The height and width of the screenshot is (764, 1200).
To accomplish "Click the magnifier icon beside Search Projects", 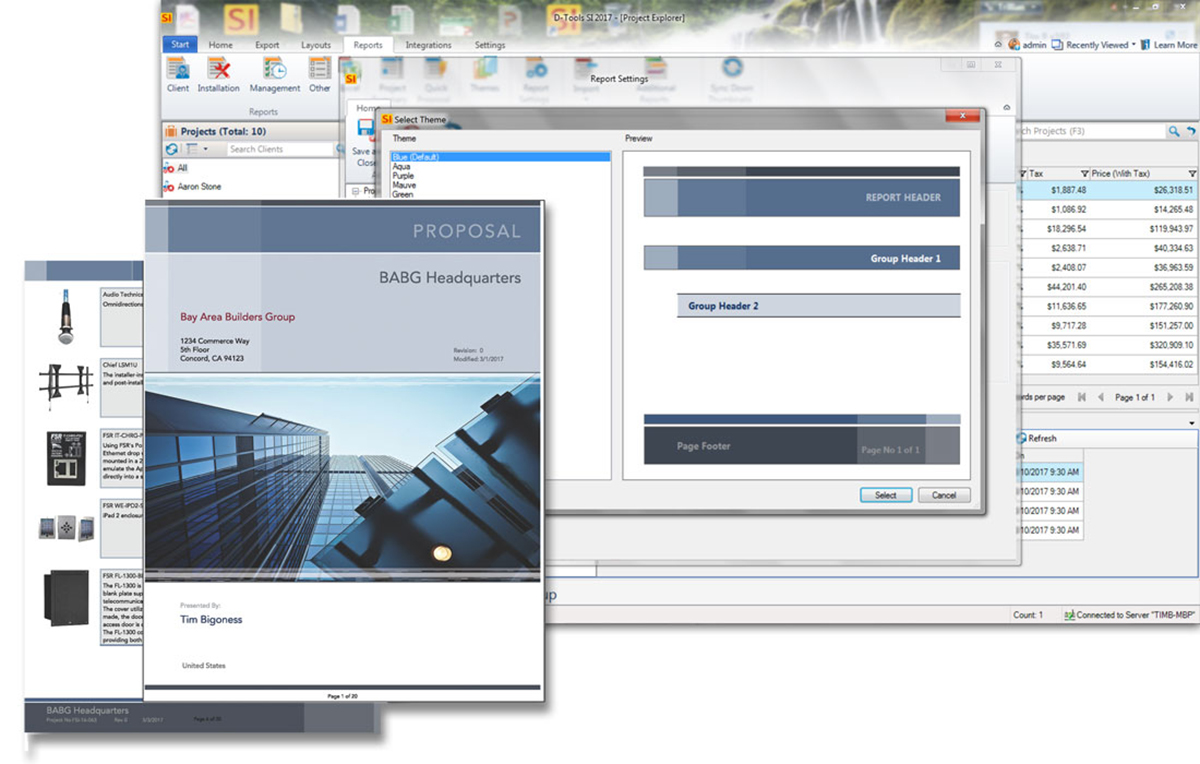I will [x=1174, y=131].
